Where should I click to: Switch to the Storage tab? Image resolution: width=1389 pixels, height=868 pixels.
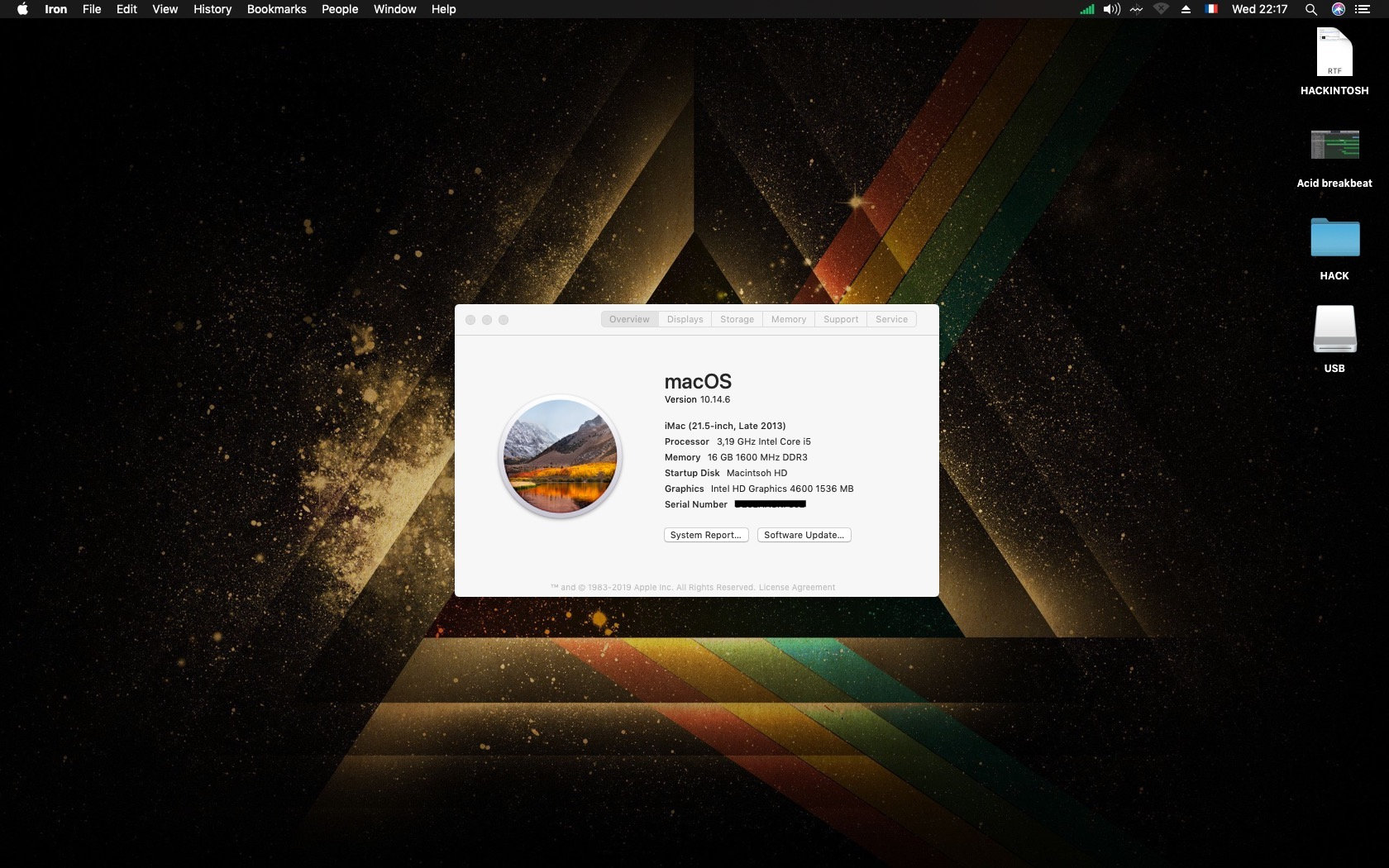737,319
